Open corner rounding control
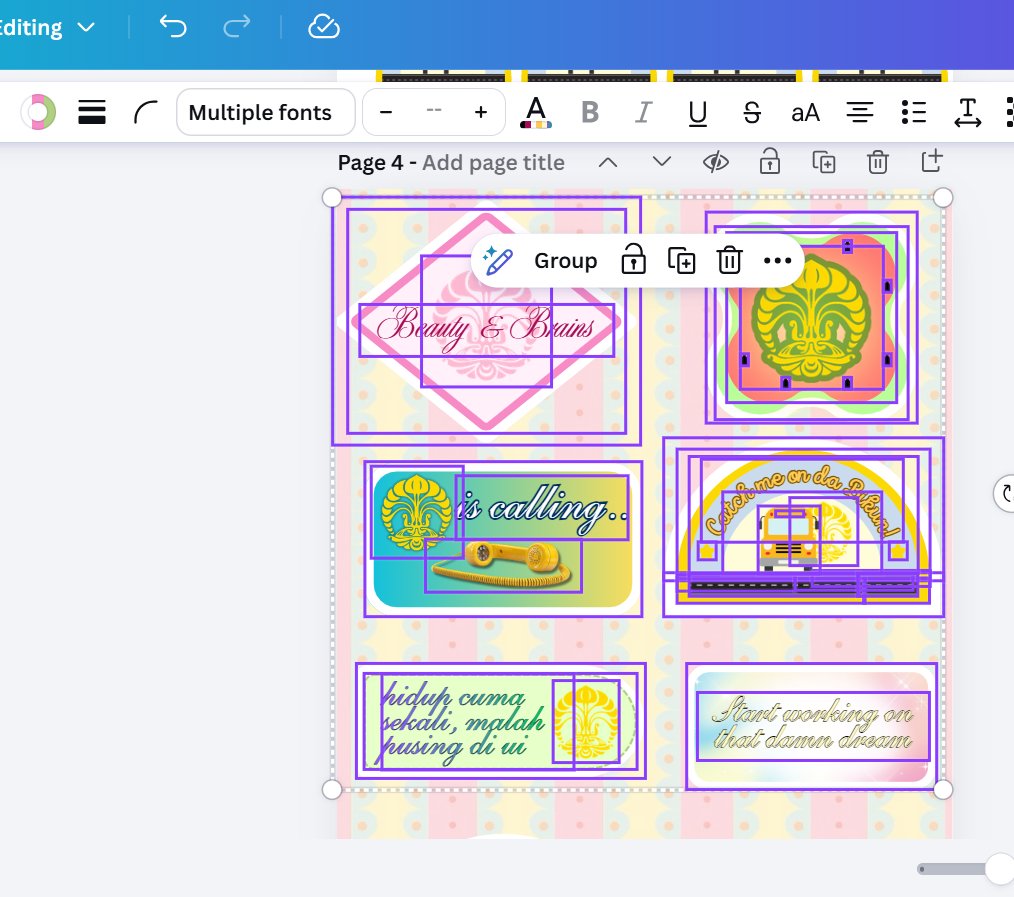The width and height of the screenshot is (1014, 897). click(146, 112)
